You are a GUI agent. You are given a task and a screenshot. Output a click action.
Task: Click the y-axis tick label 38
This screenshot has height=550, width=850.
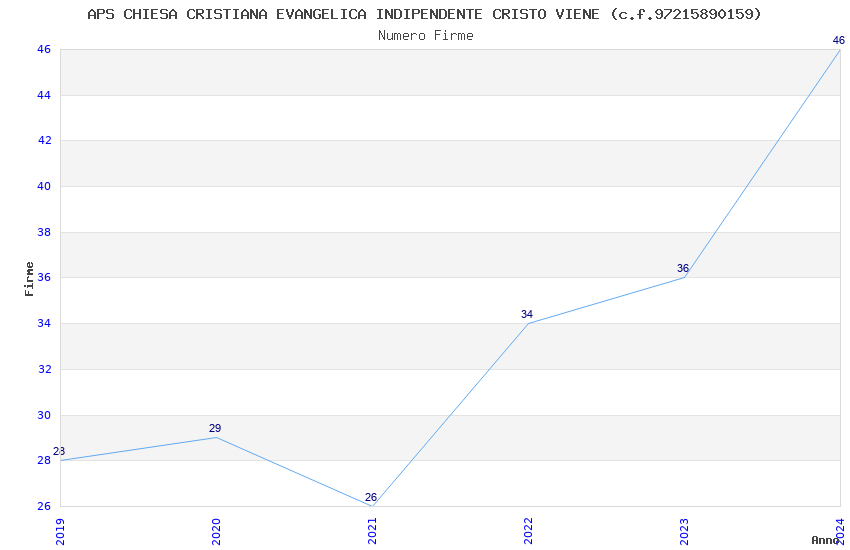[x=44, y=232]
